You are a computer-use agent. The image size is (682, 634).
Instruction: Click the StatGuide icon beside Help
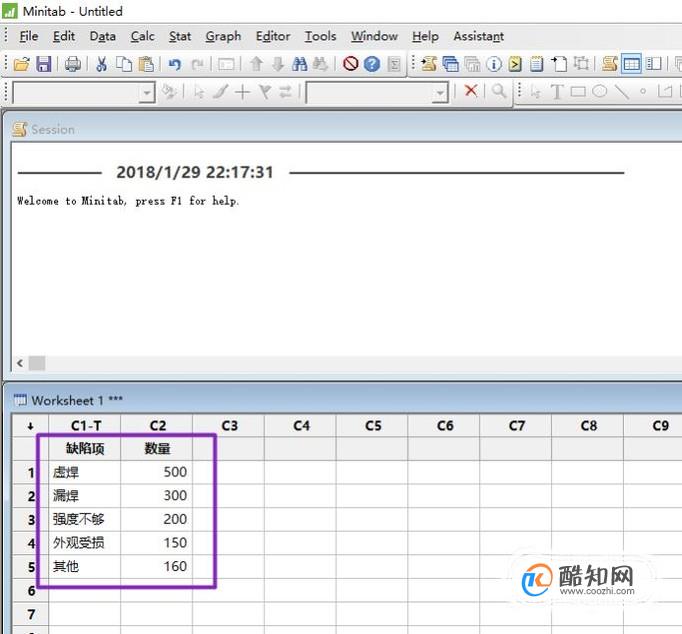point(394,64)
